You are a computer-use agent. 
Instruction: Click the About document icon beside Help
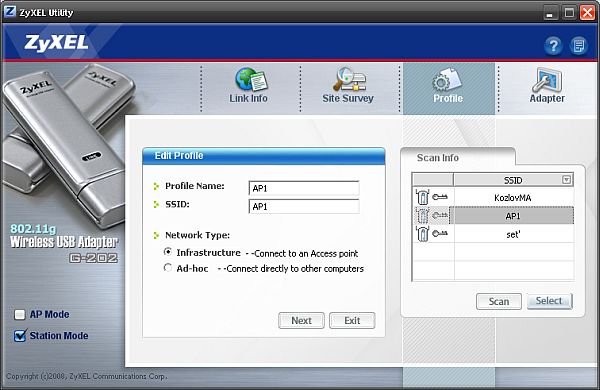579,46
